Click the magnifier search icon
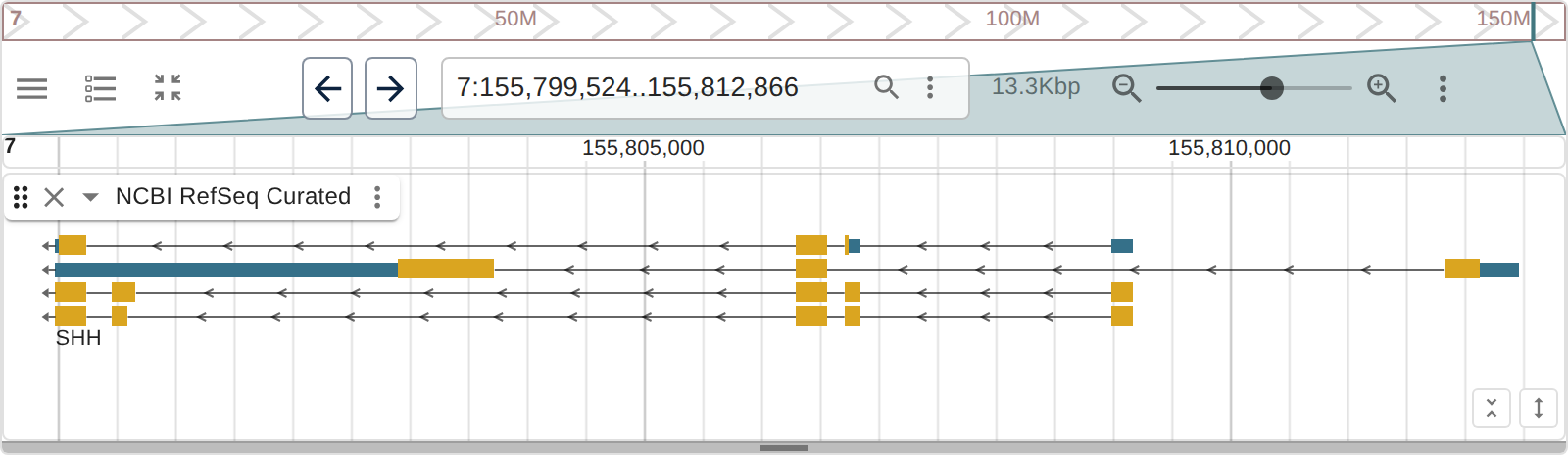This screenshot has height=455, width=1568. click(886, 87)
